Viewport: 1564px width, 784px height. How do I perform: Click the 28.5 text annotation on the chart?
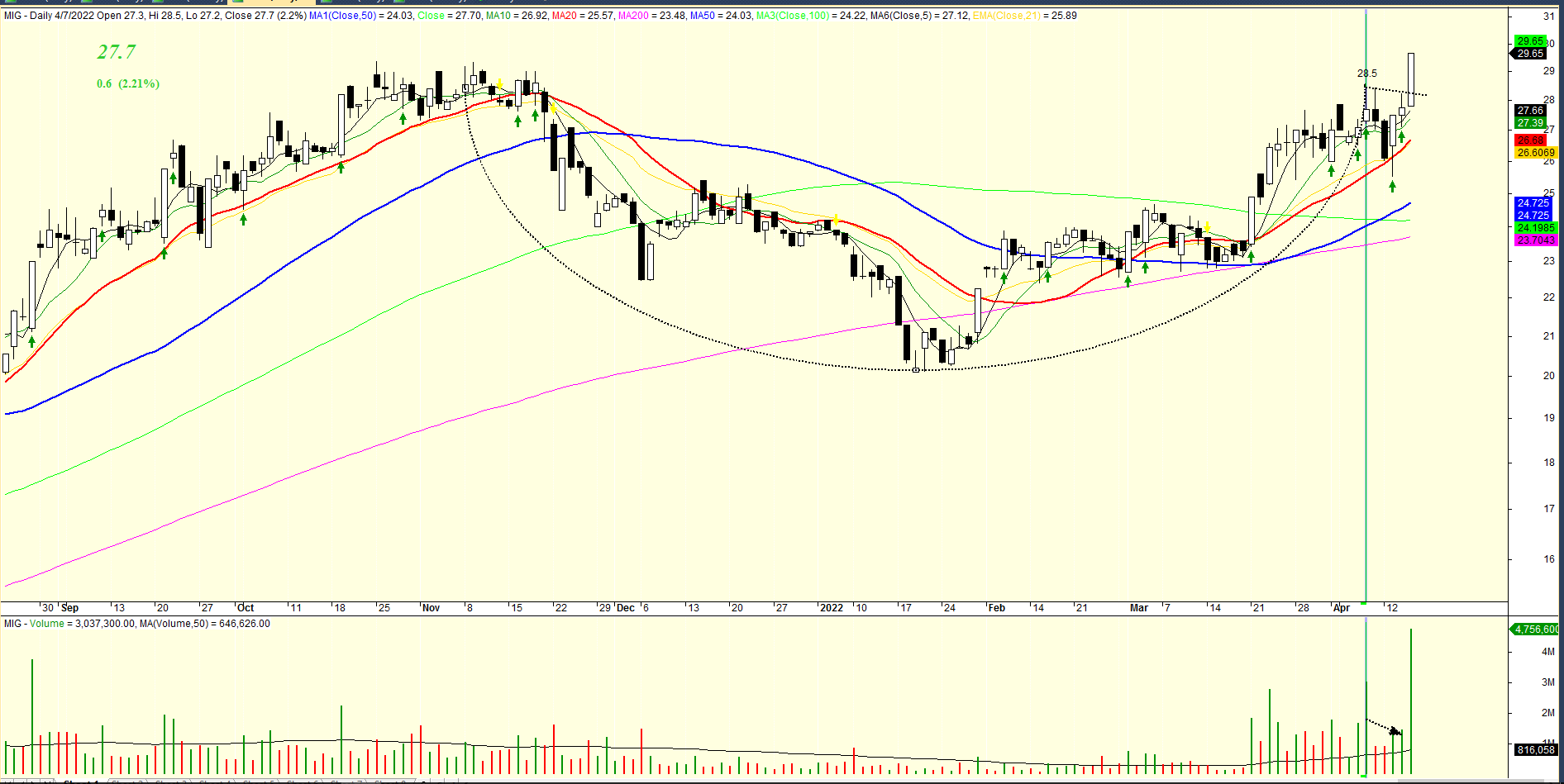(x=1366, y=74)
